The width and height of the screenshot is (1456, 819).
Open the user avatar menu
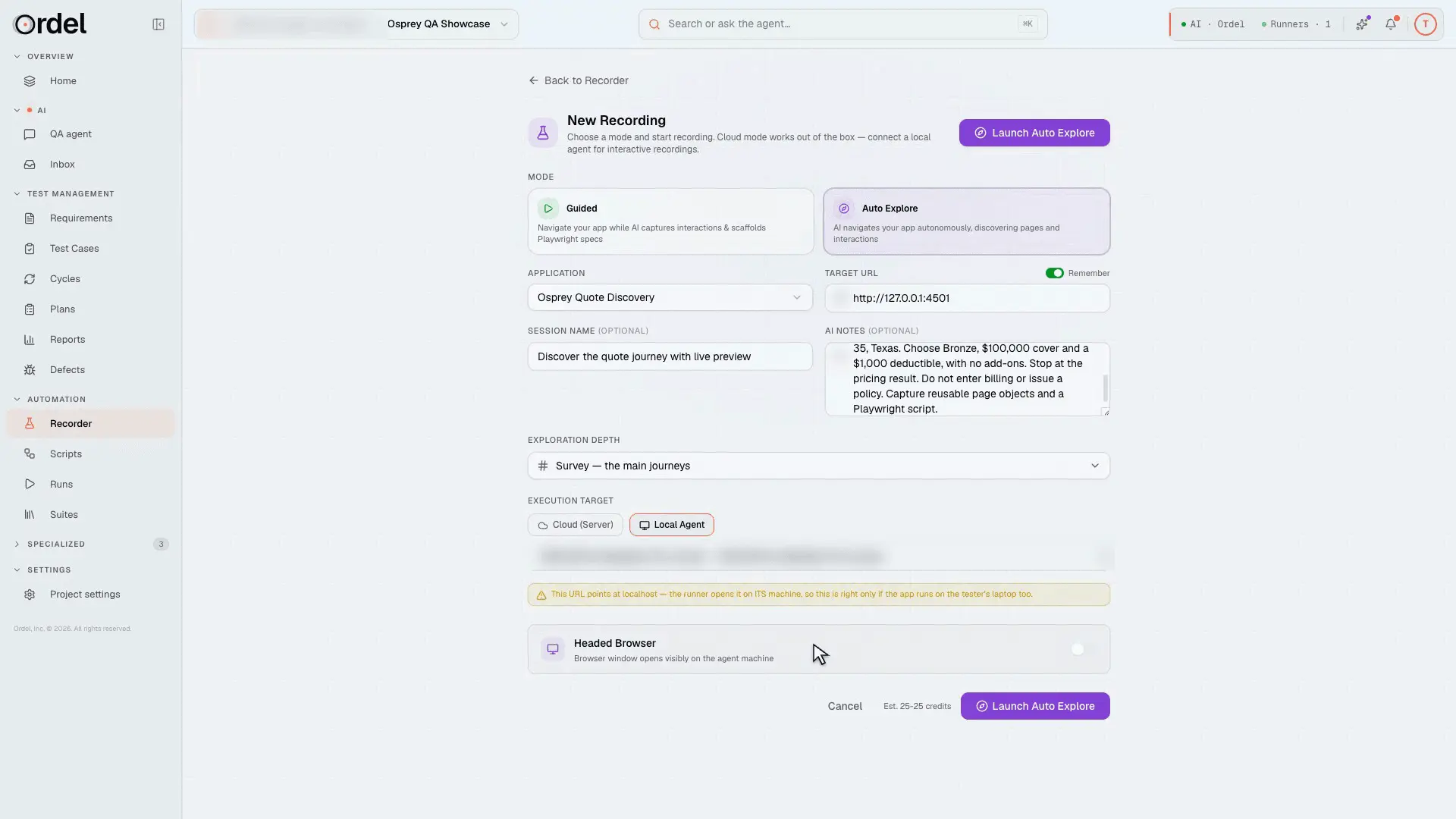pos(1426,24)
